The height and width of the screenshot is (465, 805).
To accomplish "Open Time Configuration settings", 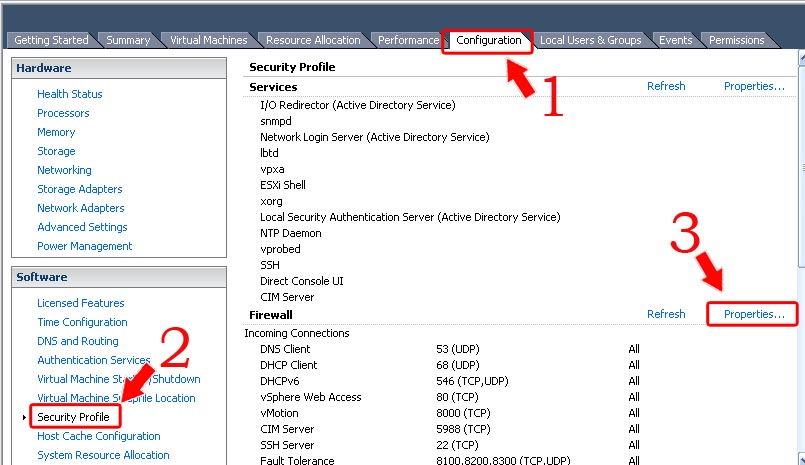I will pyautogui.click(x=82, y=322).
